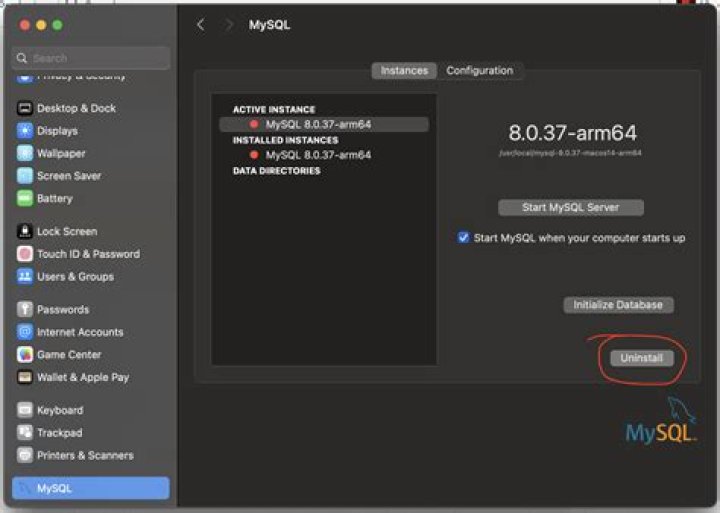Open Wallet & Apple Pay icon

pyautogui.click(x=25, y=377)
